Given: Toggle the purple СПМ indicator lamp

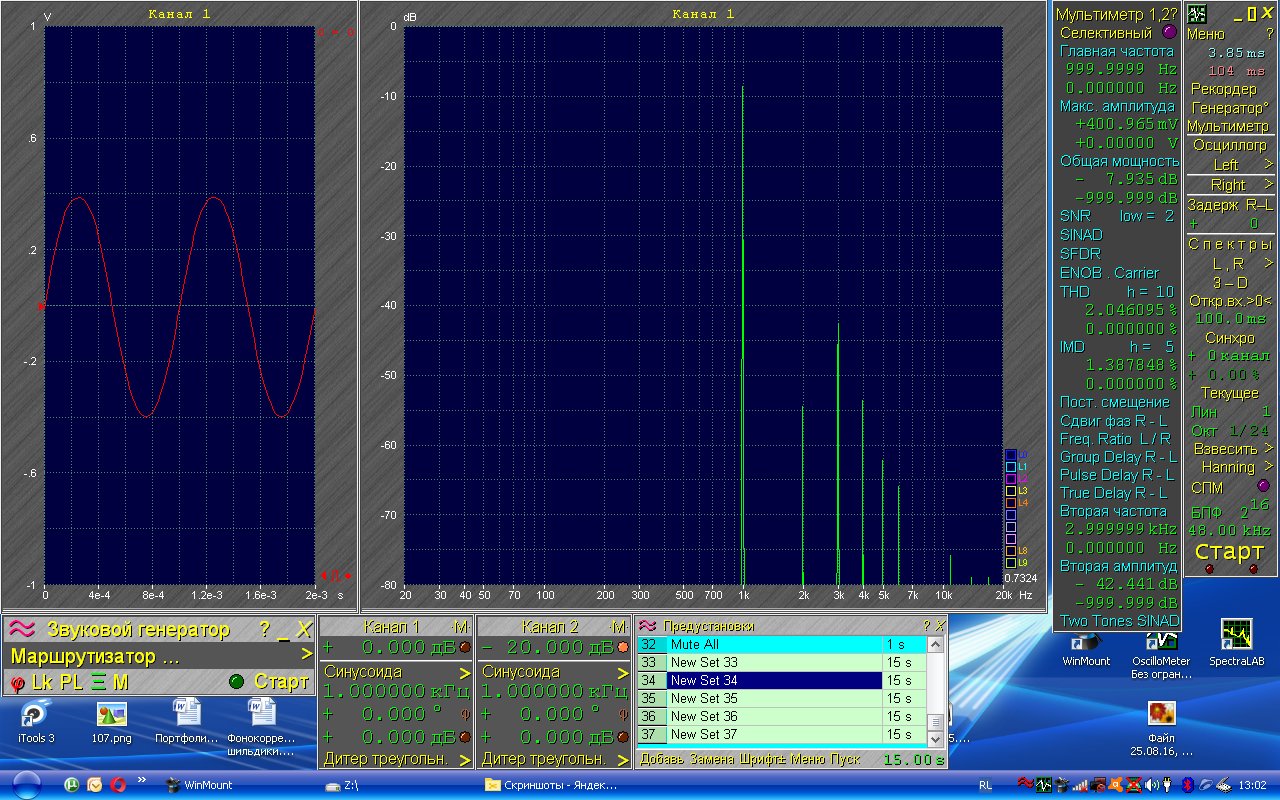Looking at the screenshot, I should coord(1262,485).
